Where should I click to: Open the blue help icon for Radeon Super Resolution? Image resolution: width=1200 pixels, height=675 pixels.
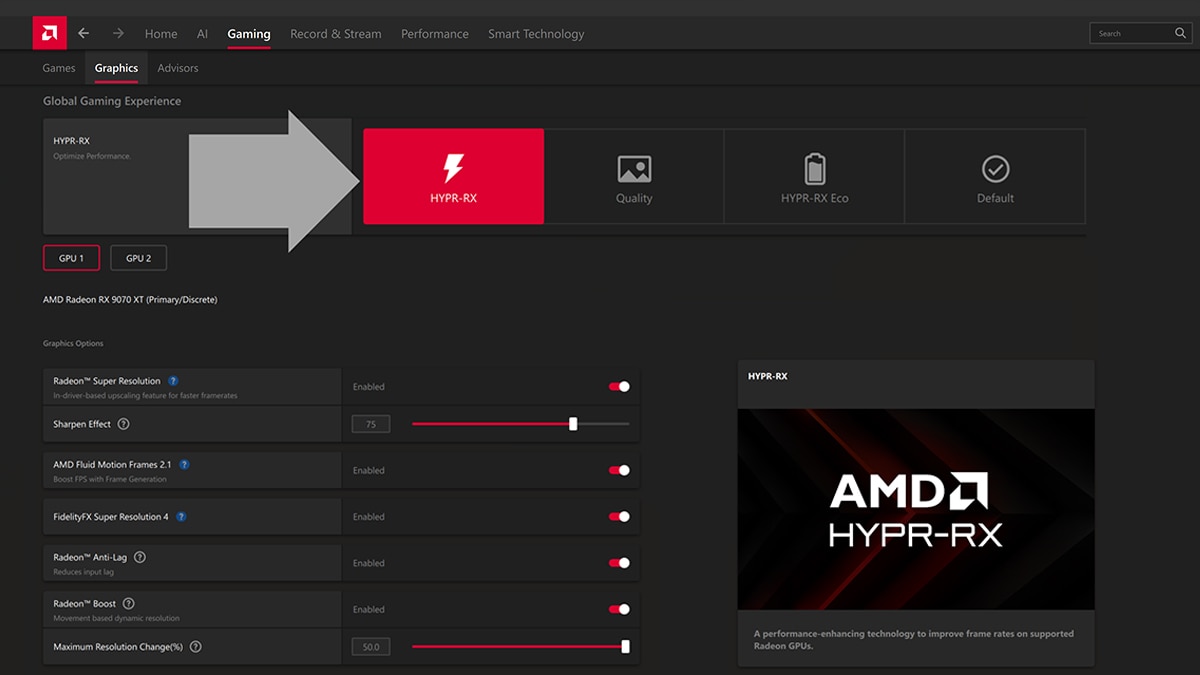(x=173, y=381)
